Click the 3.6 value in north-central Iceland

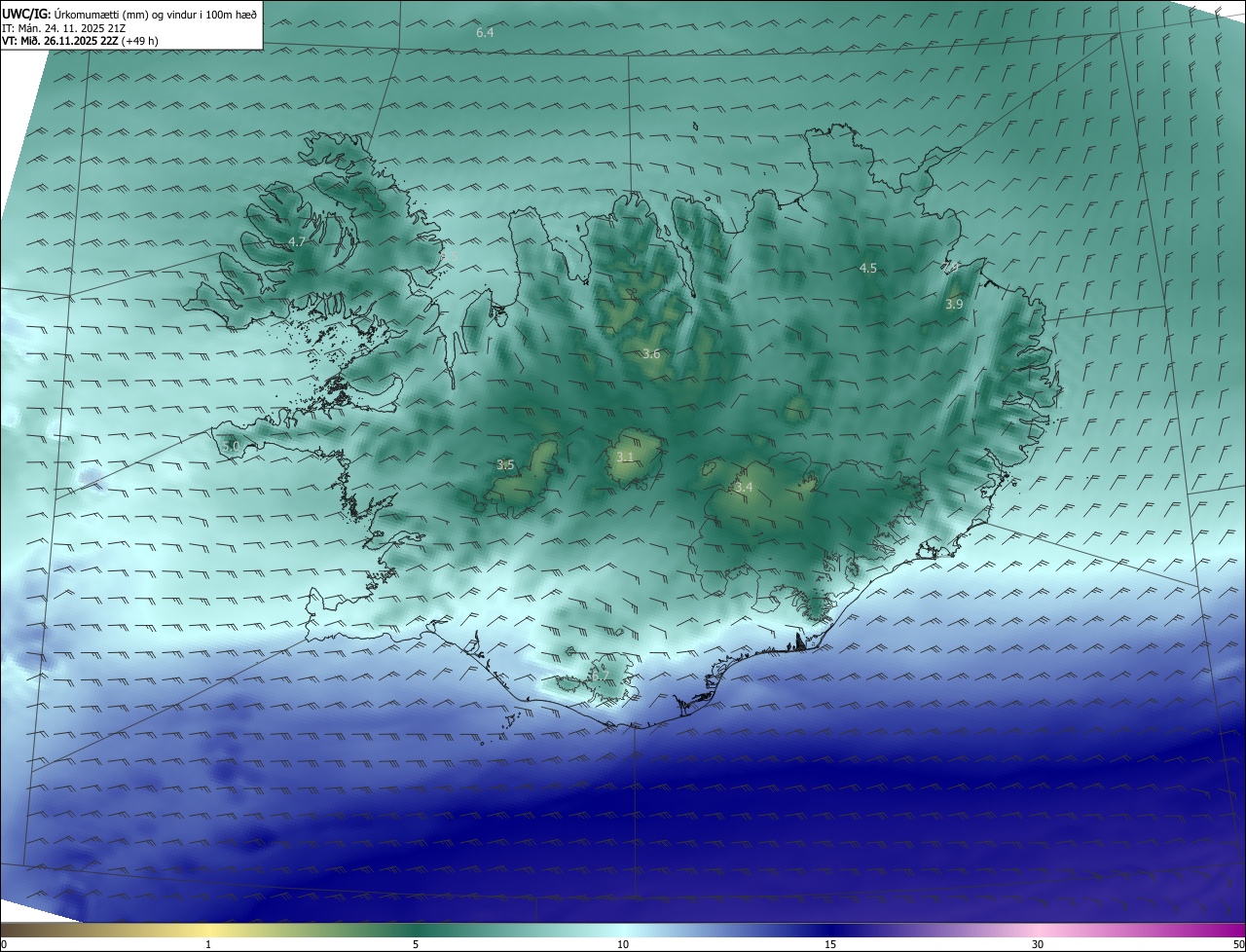(x=651, y=354)
